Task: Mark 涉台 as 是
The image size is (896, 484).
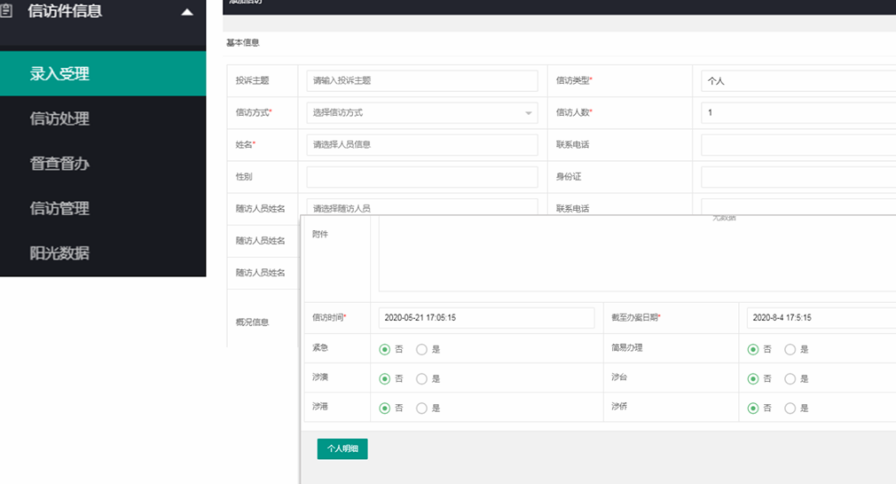Action: [790, 379]
